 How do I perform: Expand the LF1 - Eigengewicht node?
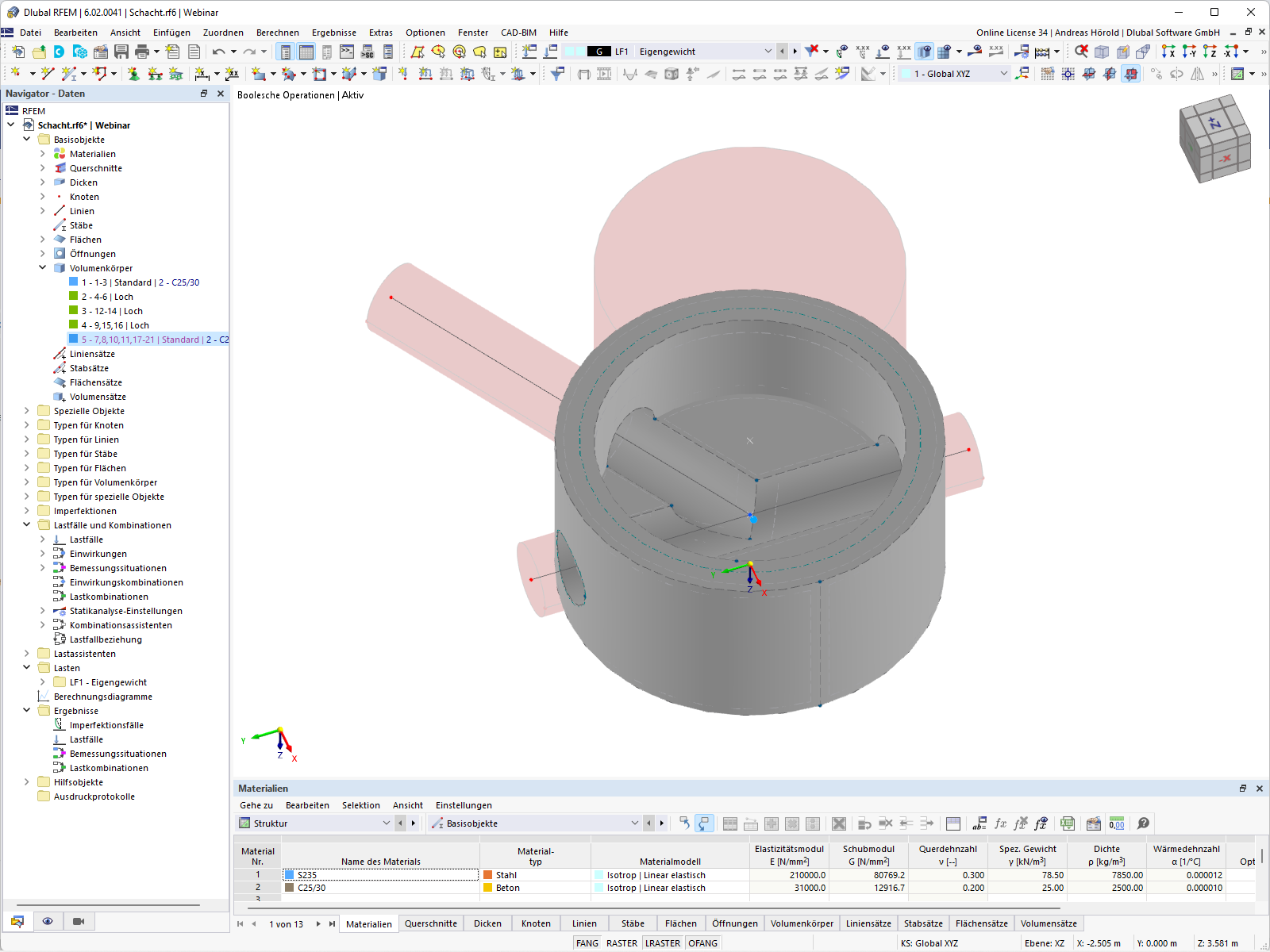(43, 682)
